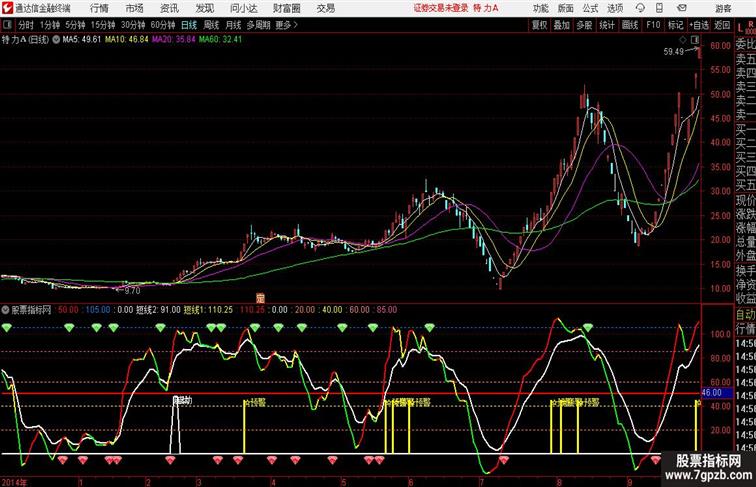Open the 行情 menu
This screenshot has width=756, height=487.
99,8
